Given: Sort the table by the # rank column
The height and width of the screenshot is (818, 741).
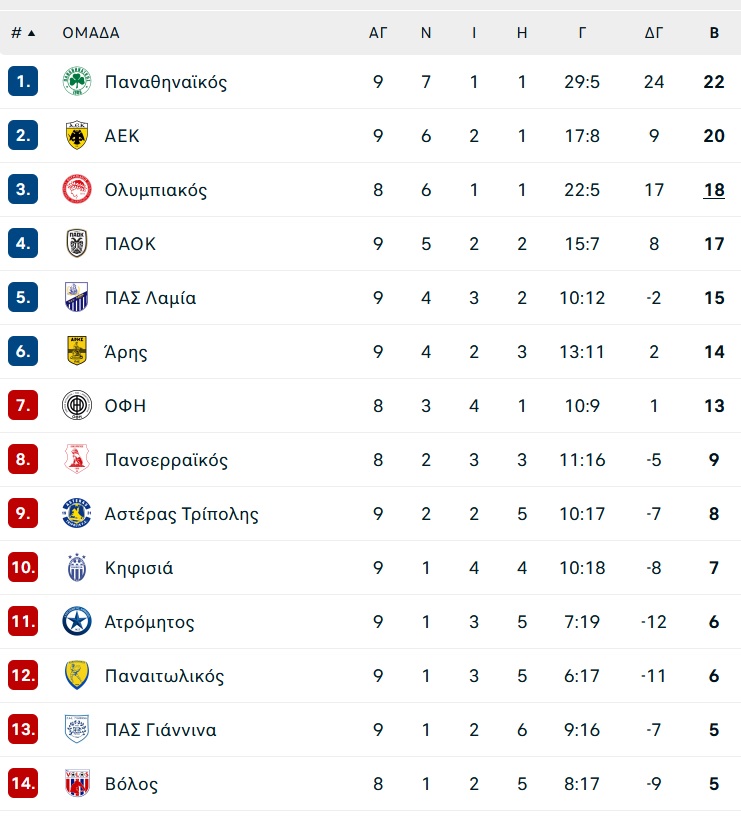Looking at the screenshot, I should (17, 33).
